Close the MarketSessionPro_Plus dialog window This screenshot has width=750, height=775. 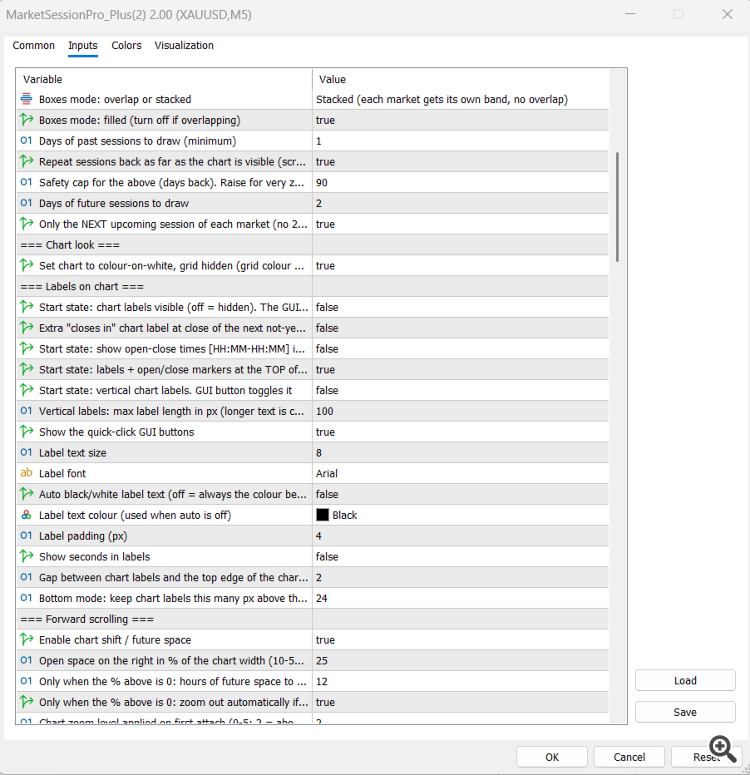click(727, 14)
